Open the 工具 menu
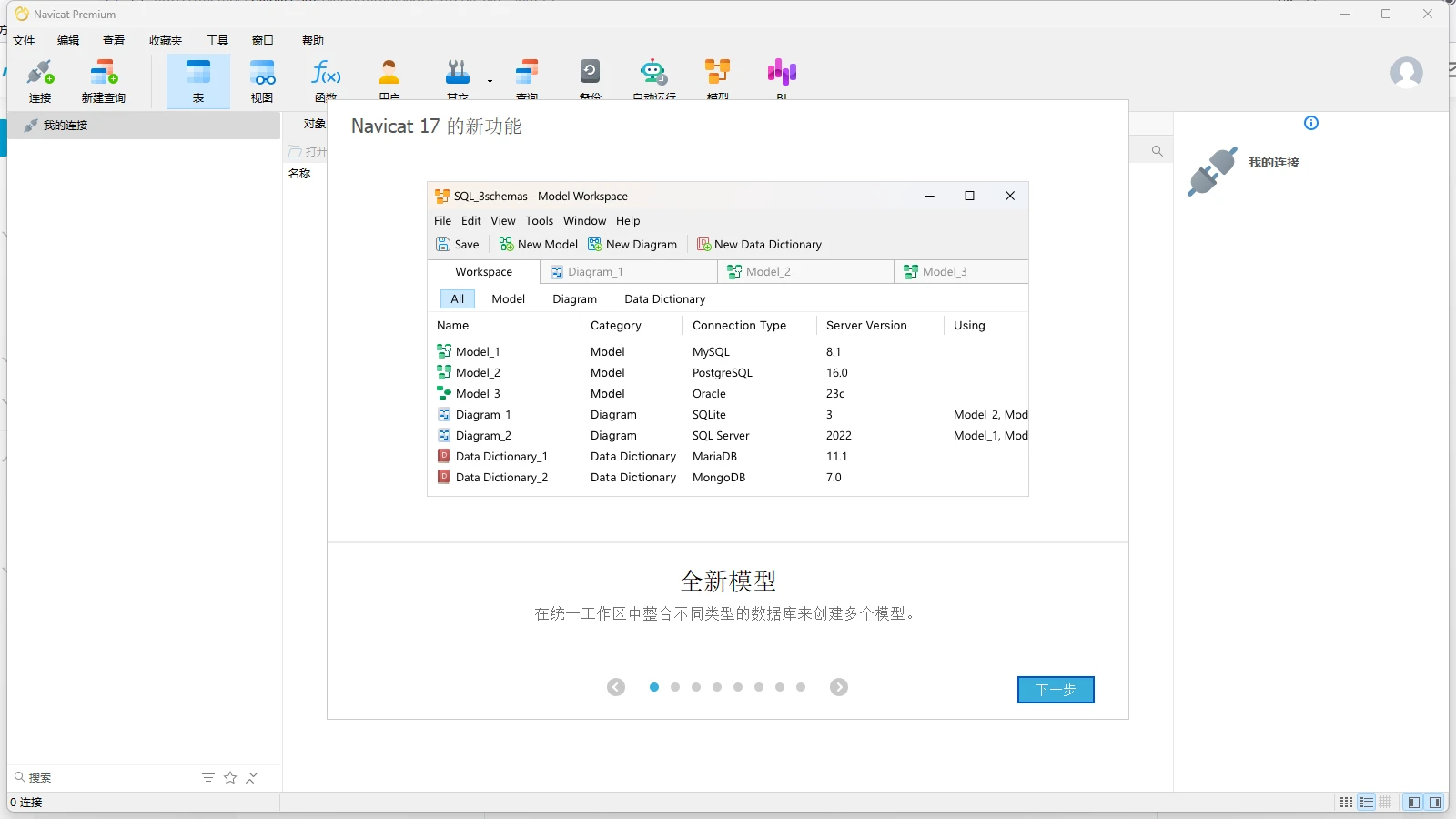The width and height of the screenshot is (1456, 819). (x=217, y=40)
